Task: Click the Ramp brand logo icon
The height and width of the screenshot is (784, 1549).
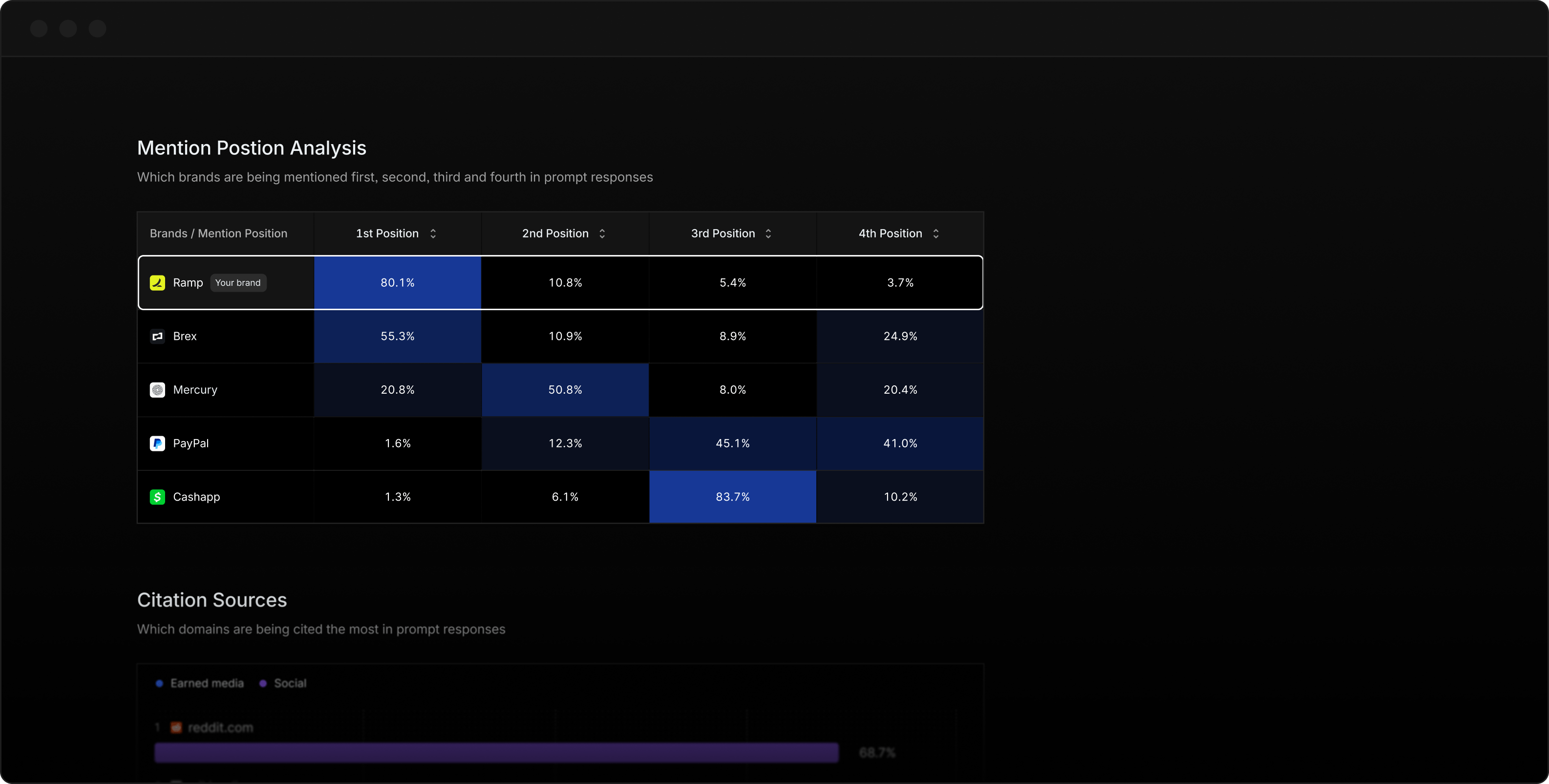Action: coord(158,282)
